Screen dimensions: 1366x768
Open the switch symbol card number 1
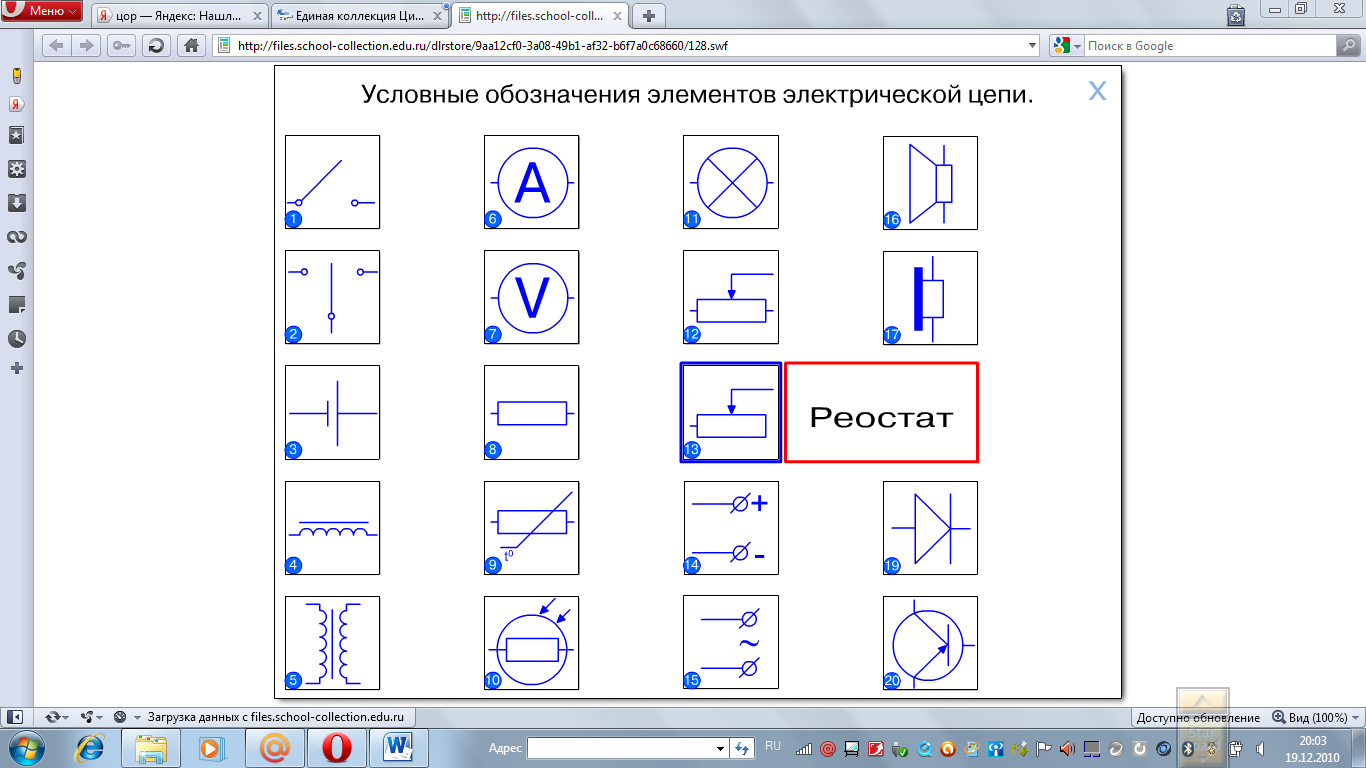point(332,182)
